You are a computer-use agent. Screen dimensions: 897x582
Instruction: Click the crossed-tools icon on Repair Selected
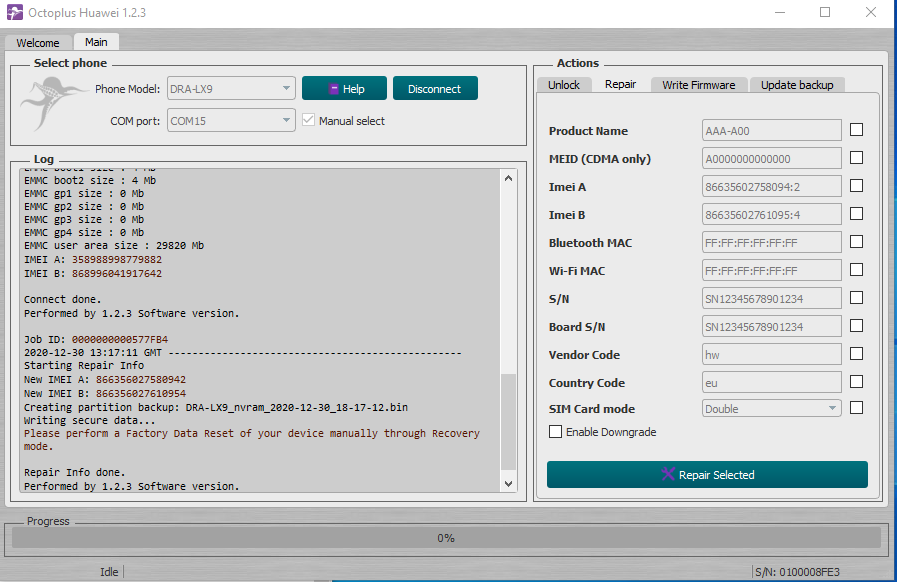[x=668, y=474]
